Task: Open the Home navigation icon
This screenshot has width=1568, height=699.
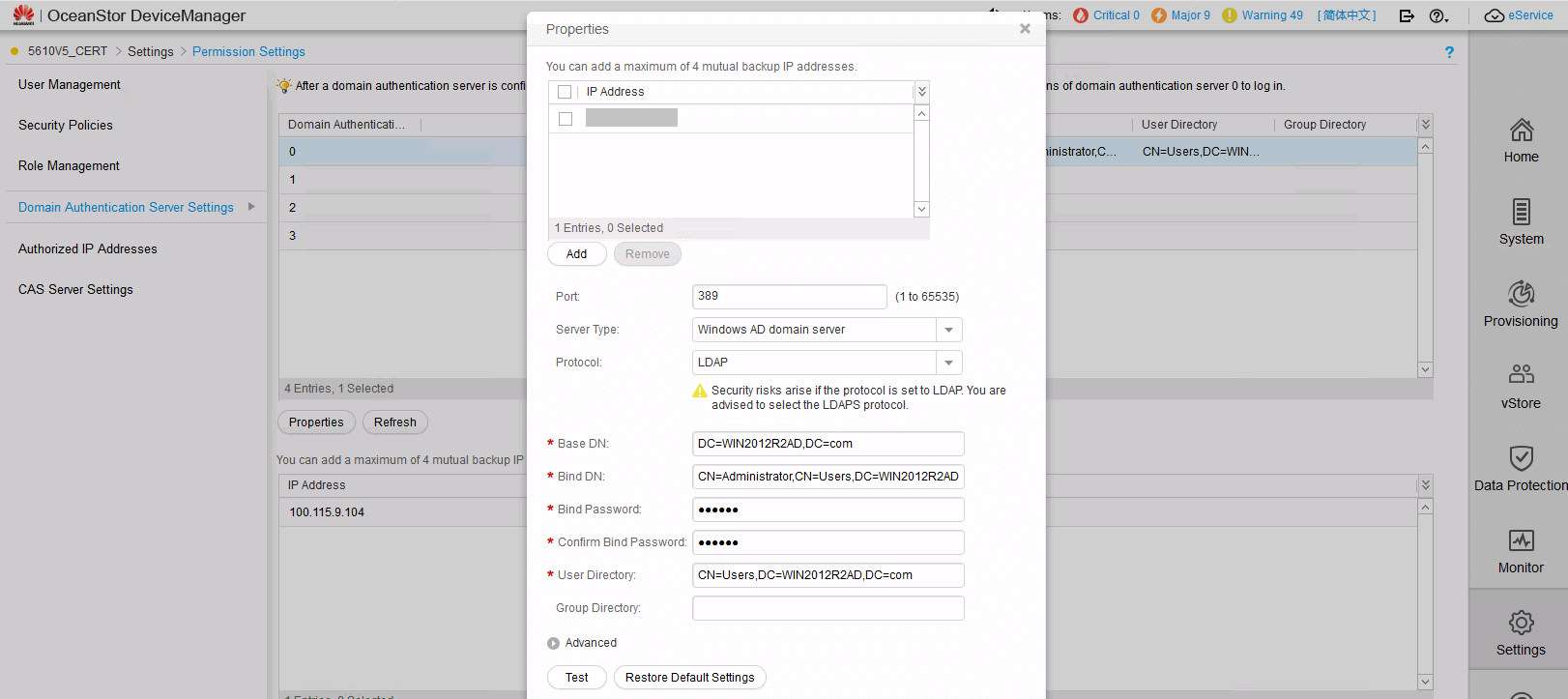Action: point(1521,130)
